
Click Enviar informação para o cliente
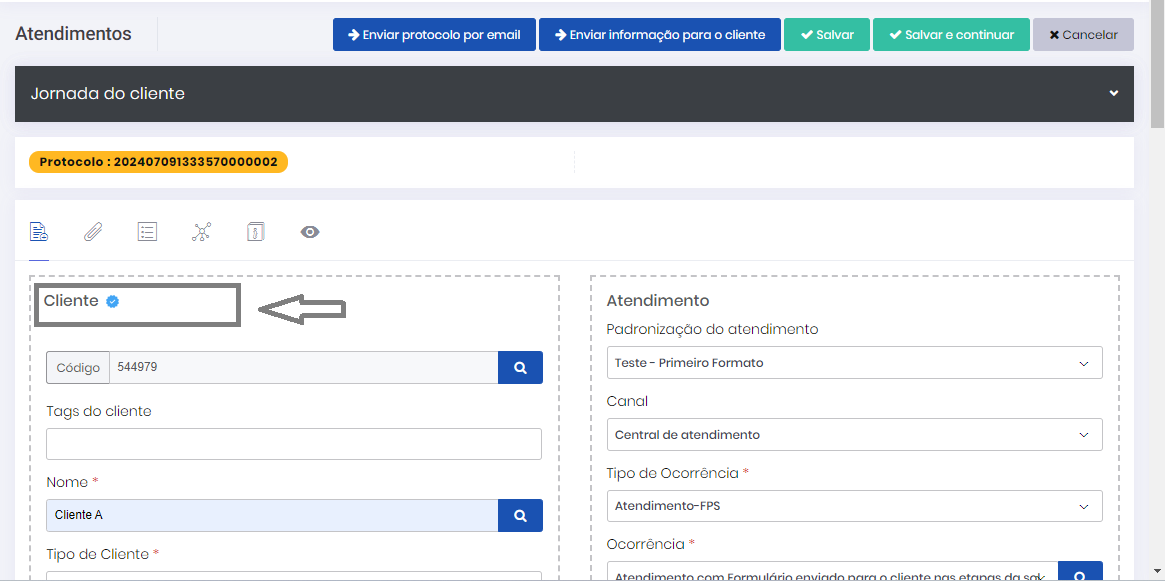pyautogui.click(x=659, y=35)
